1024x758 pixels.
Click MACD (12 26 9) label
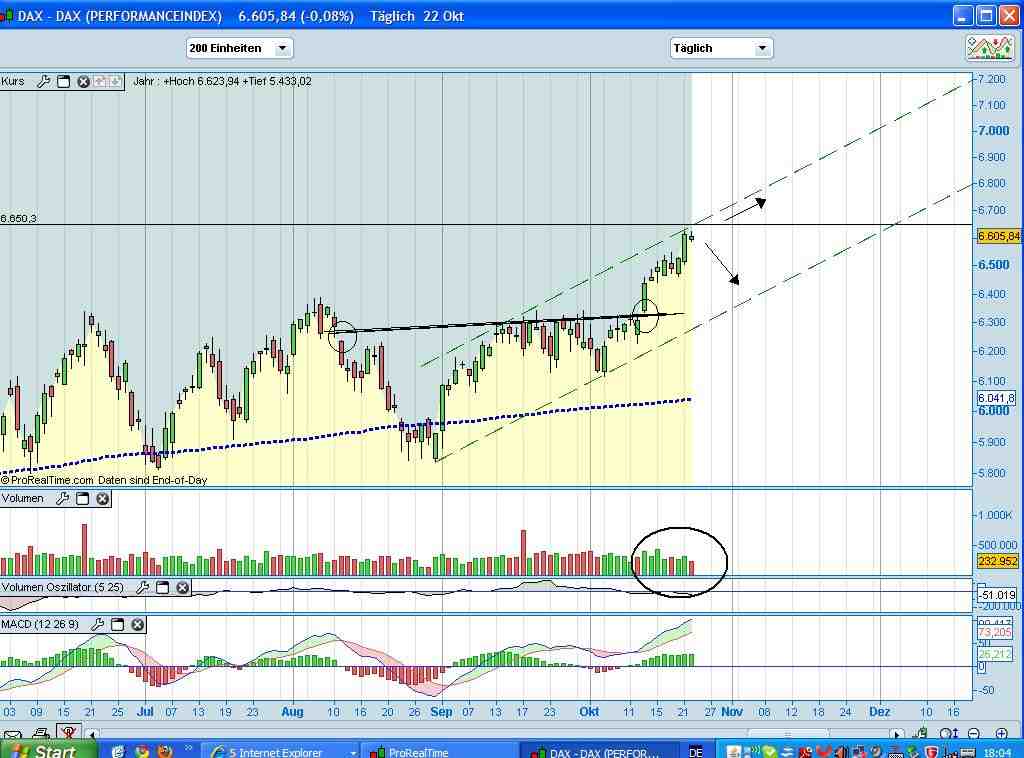pos(40,625)
